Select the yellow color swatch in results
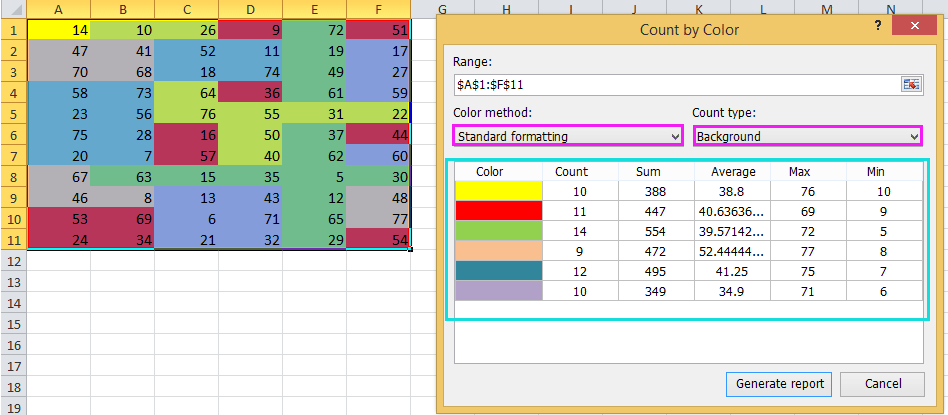Image resolution: width=948 pixels, height=415 pixels. click(x=498, y=190)
